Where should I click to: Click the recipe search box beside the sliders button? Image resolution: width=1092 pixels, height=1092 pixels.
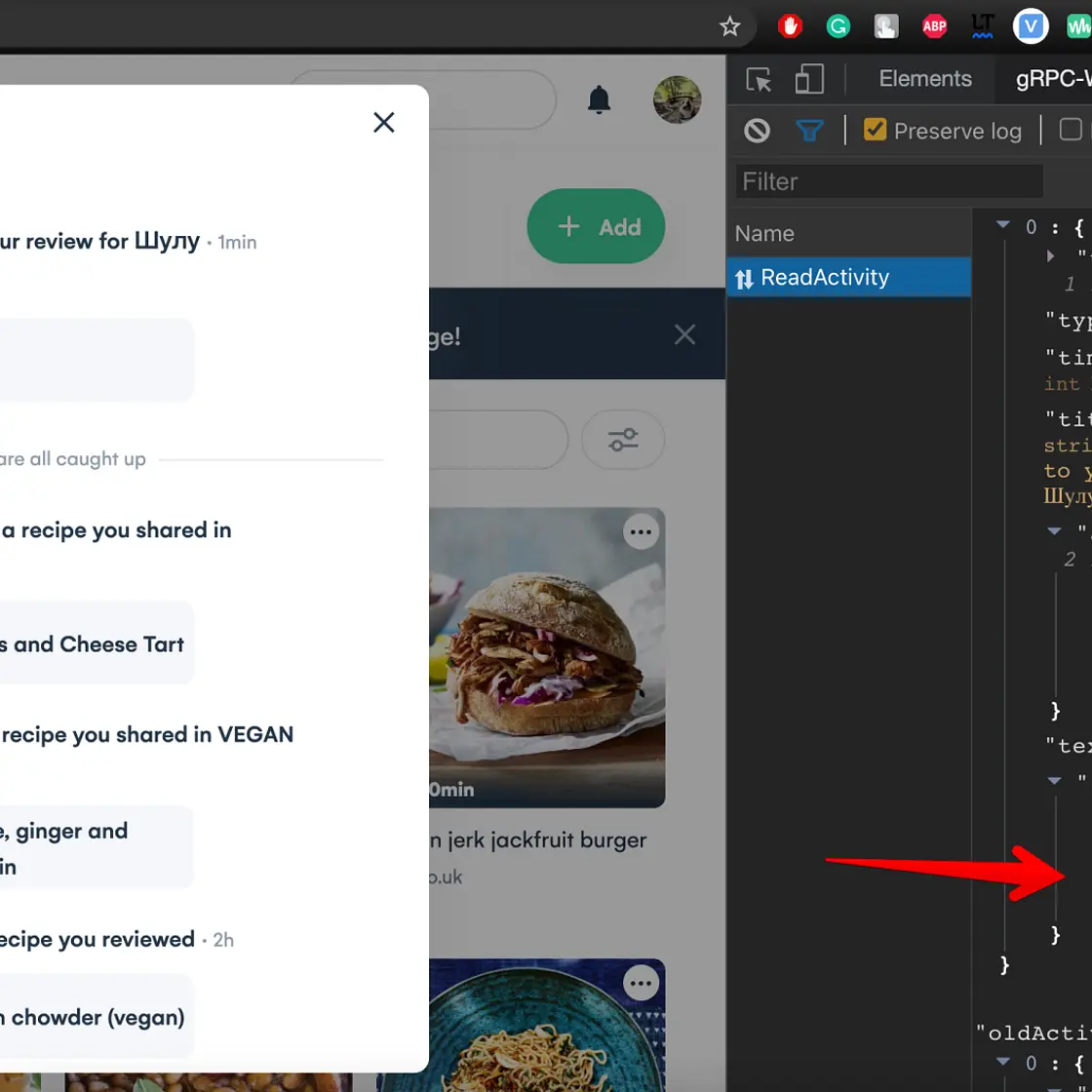pos(498,440)
